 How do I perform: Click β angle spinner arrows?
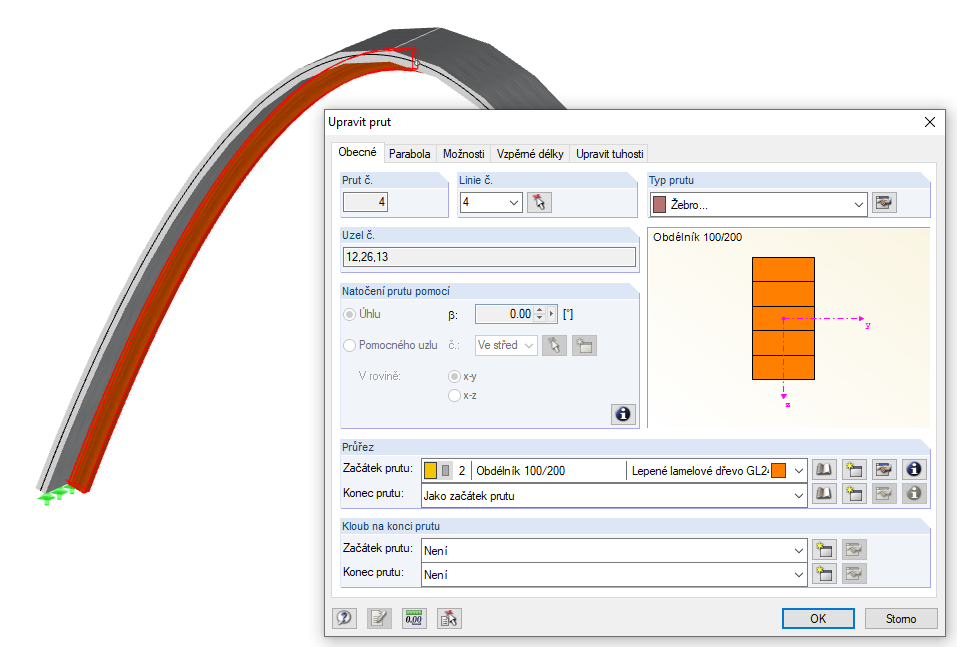(x=540, y=314)
